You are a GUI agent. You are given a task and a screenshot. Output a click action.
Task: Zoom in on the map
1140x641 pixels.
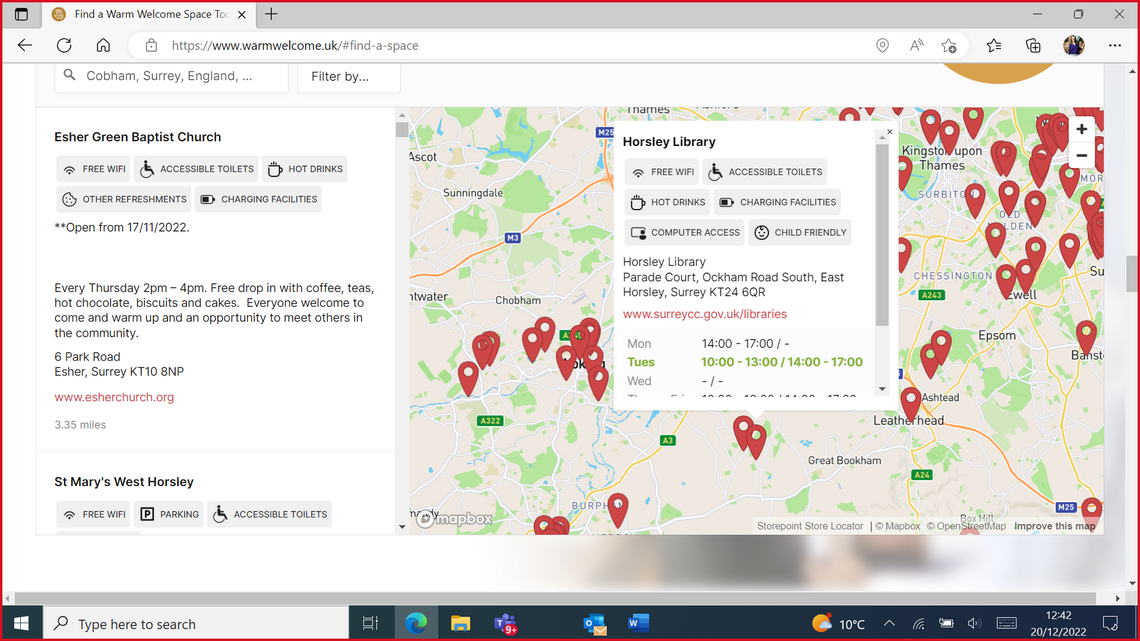pos(1082,129)
